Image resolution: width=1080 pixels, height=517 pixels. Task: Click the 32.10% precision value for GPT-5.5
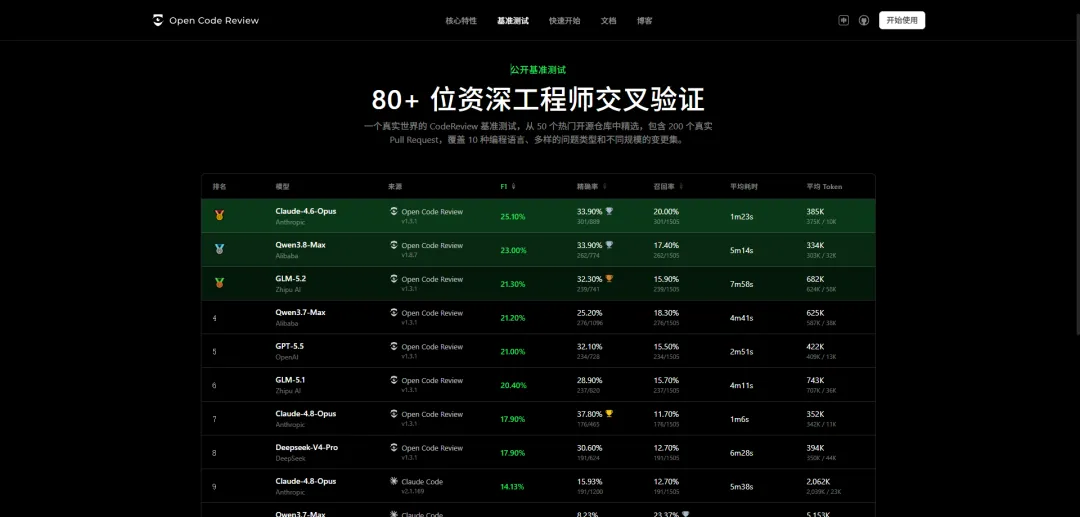[590, 346]
